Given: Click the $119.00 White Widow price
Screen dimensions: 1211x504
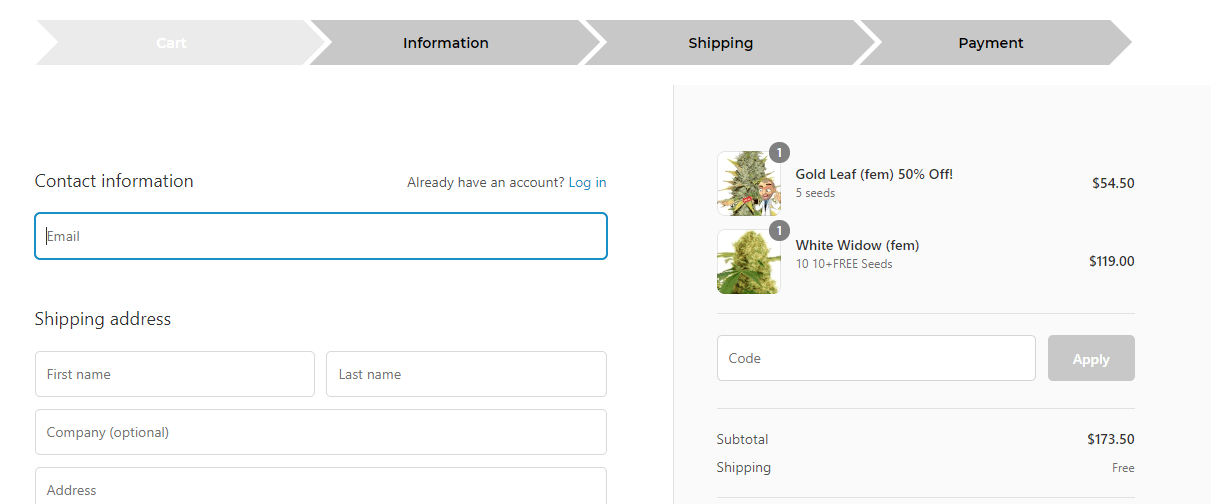Looking at the screenshot, I should pyautogui.click(x=1111, y=262).
